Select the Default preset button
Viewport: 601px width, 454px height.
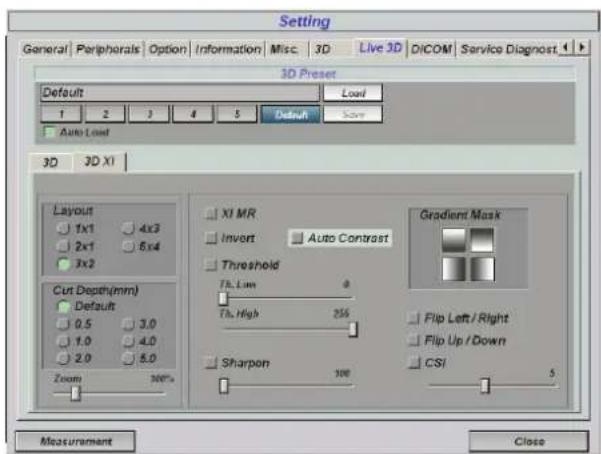pyautogui.click(x=291, y=114)
